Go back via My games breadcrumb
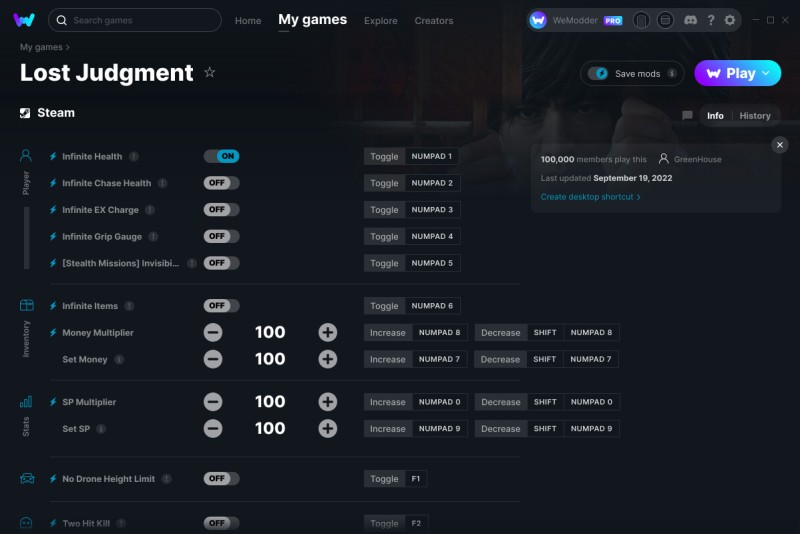800x534 pixels. 41,47
